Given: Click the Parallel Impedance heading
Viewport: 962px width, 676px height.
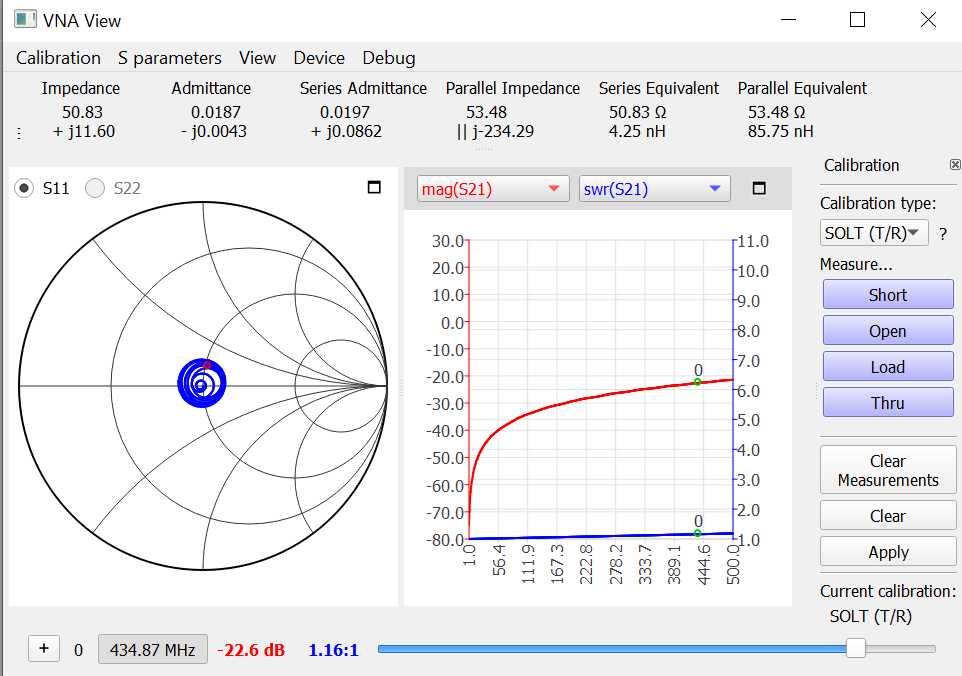Looking at the screenshot, I should pyautogui.click(x=513, y=88).
